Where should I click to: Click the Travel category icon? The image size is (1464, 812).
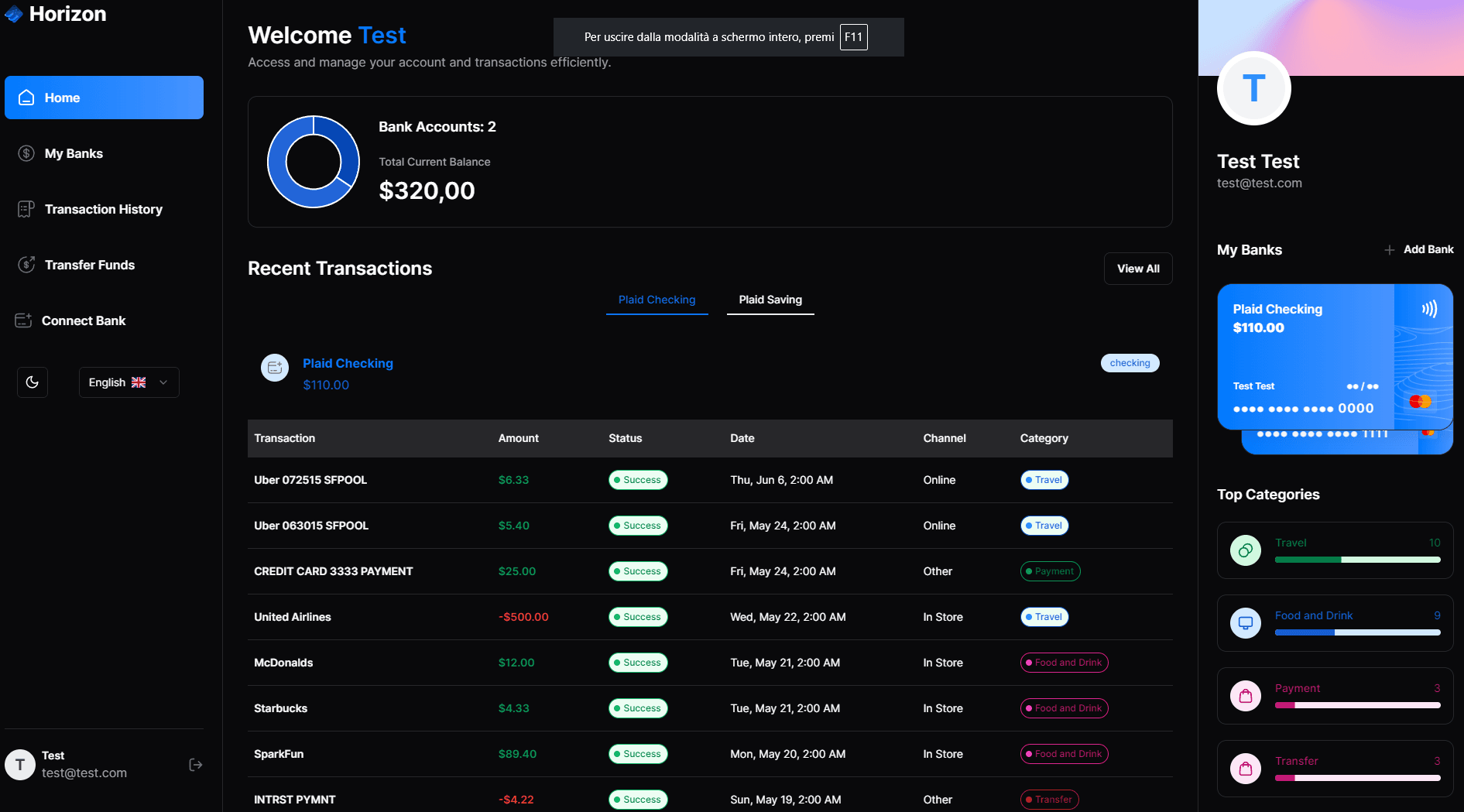pos(1245,550)
